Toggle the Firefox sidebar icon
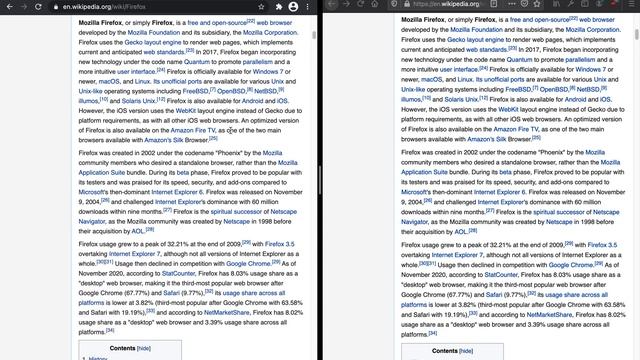Viewport: 640px width, 360px height. tap(585, 4)
